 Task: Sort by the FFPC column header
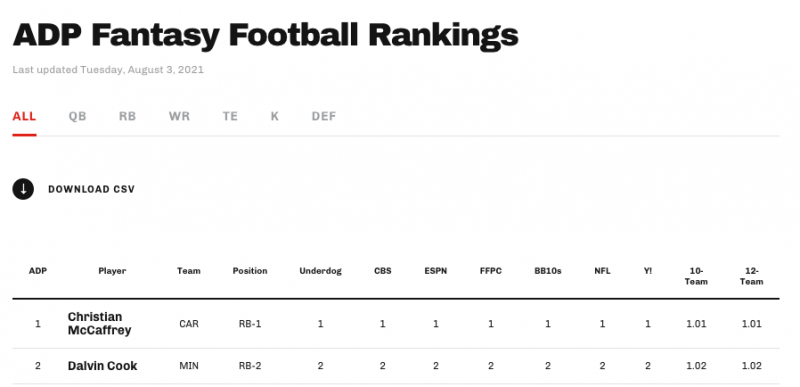tap(491, 271)
